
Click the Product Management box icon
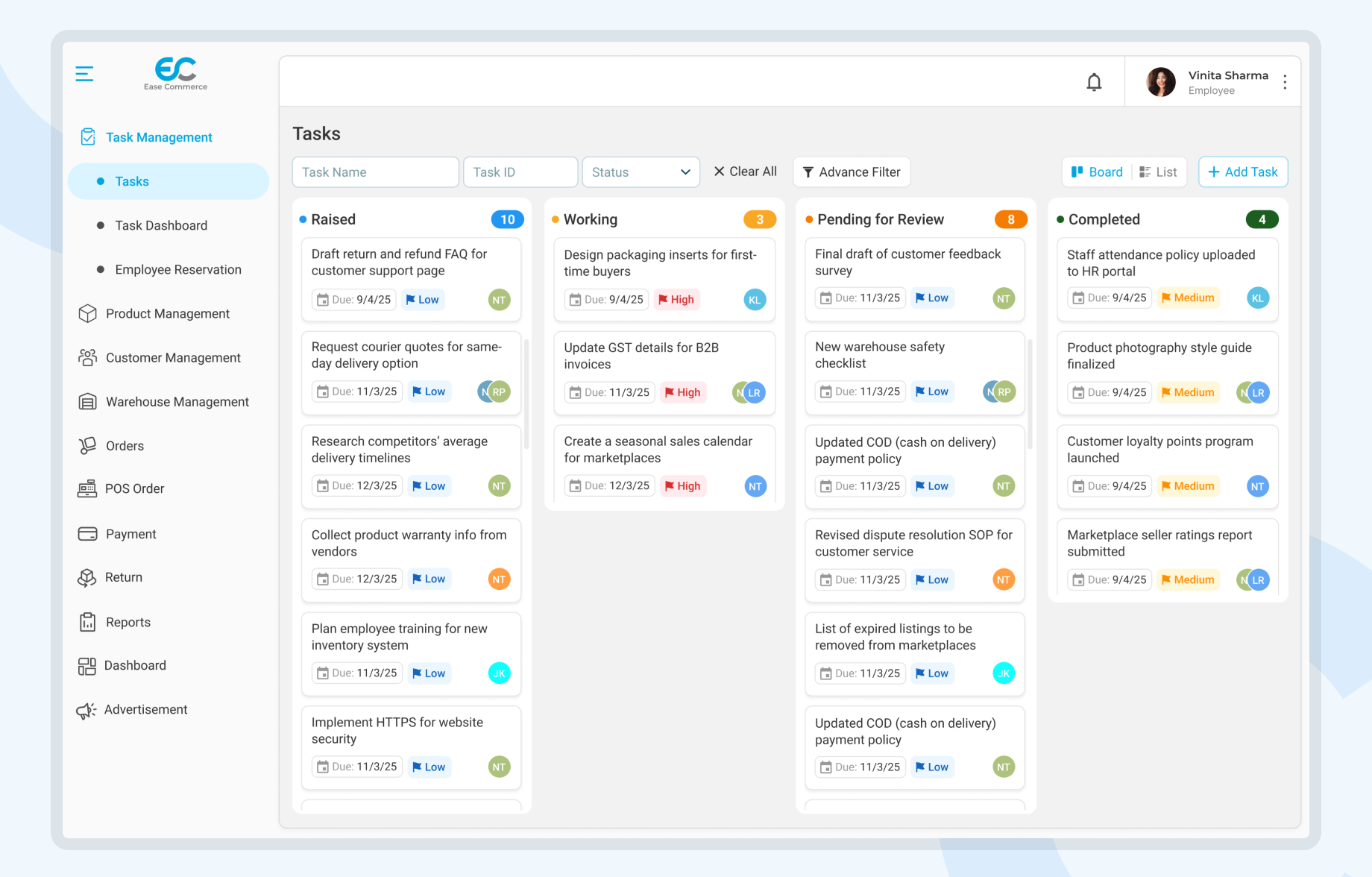tap(87, 314)
